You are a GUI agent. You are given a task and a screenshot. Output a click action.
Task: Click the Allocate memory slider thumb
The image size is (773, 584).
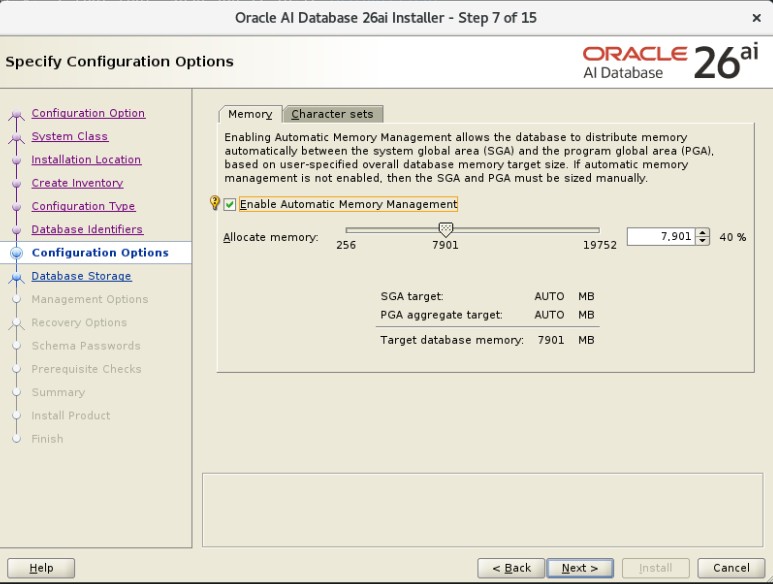446,229
